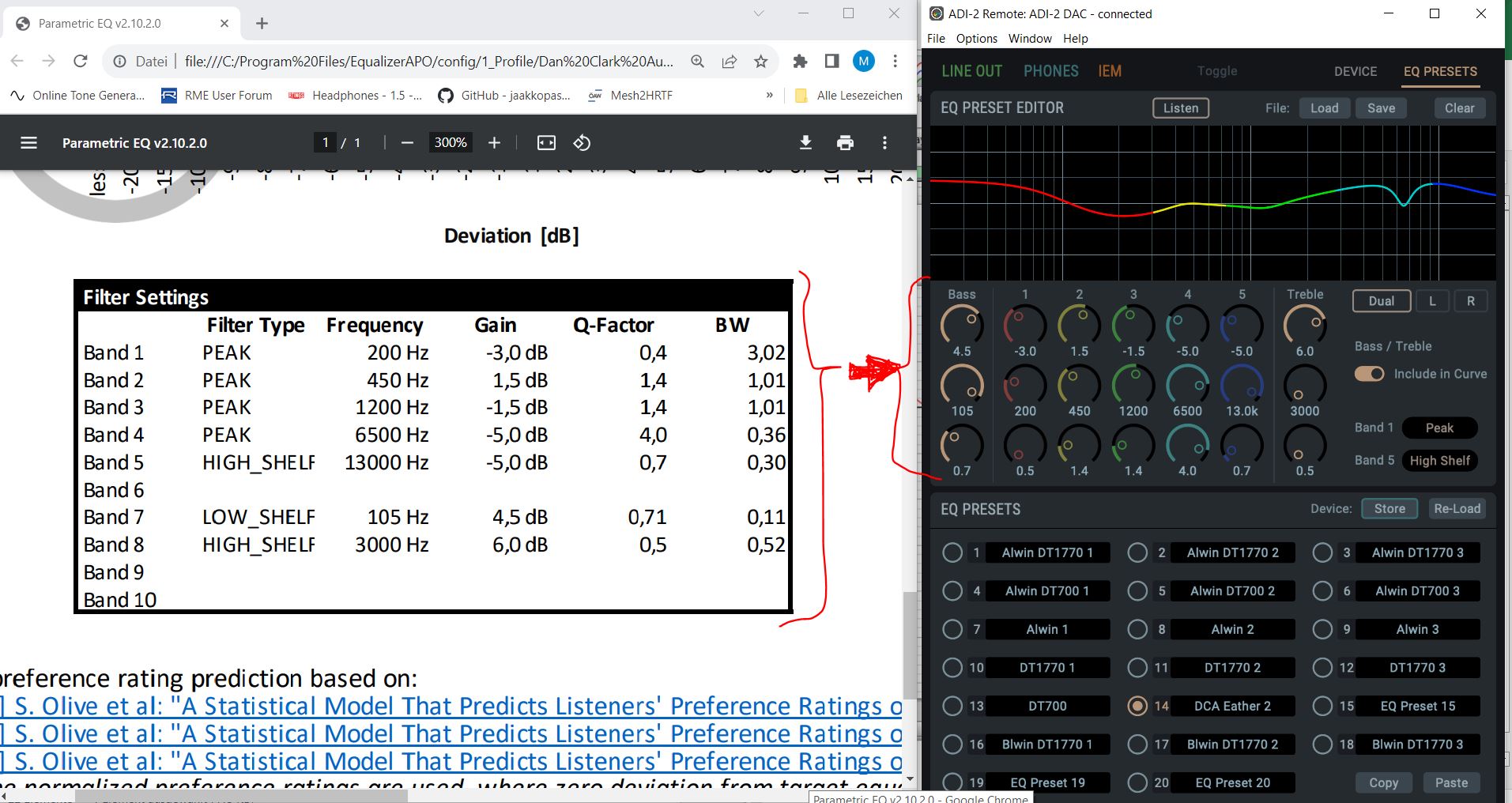Re-Load presets from device
The width and height of the screenshot is (1512, 803).
tap(1457, 509)
